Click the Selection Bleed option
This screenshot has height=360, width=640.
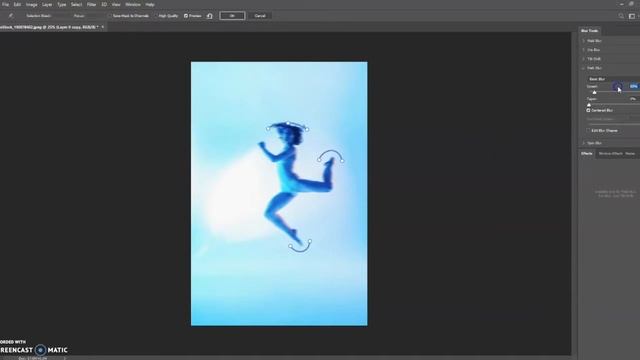(38, 16)
